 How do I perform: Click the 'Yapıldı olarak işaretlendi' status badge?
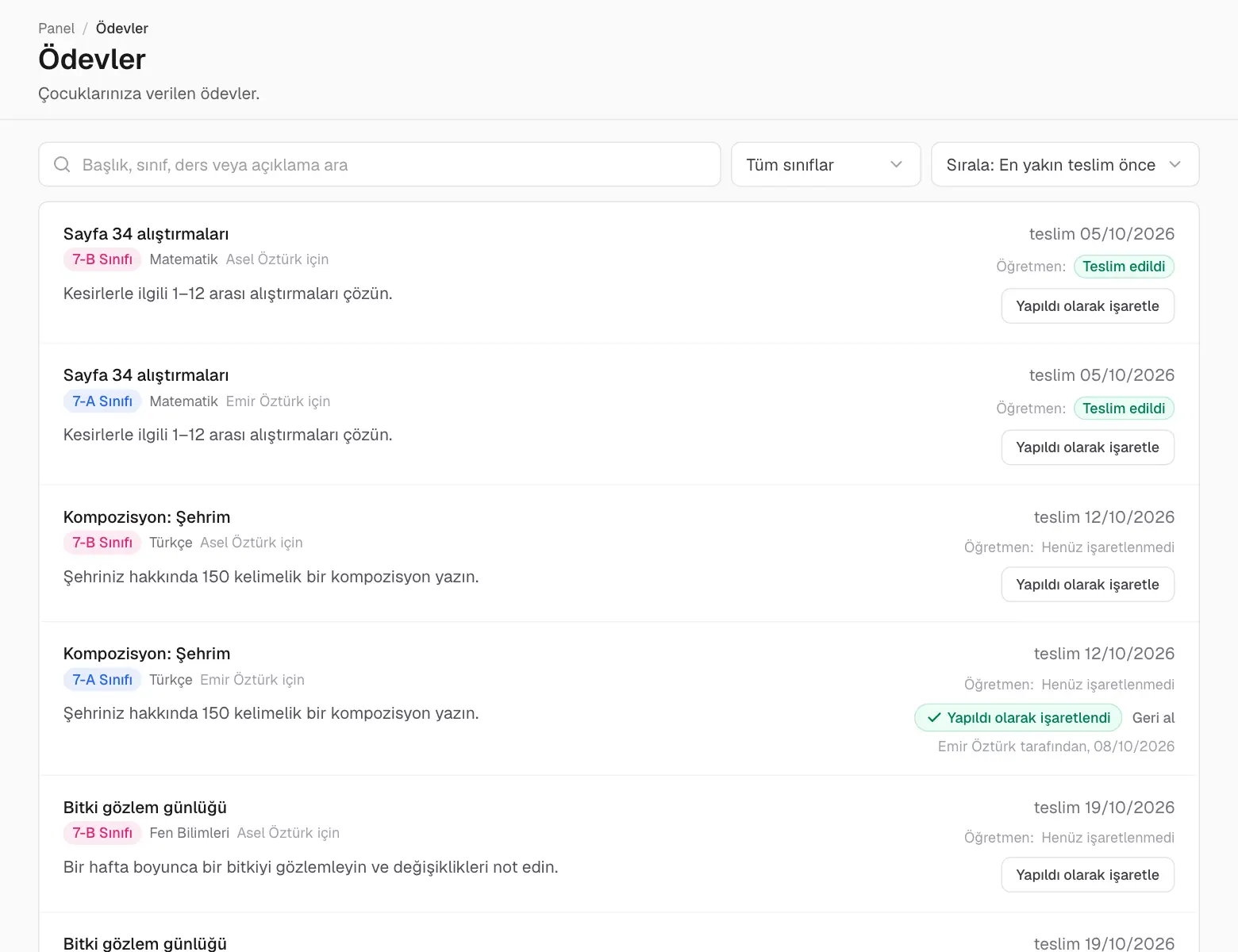[x=1018, y=718]
